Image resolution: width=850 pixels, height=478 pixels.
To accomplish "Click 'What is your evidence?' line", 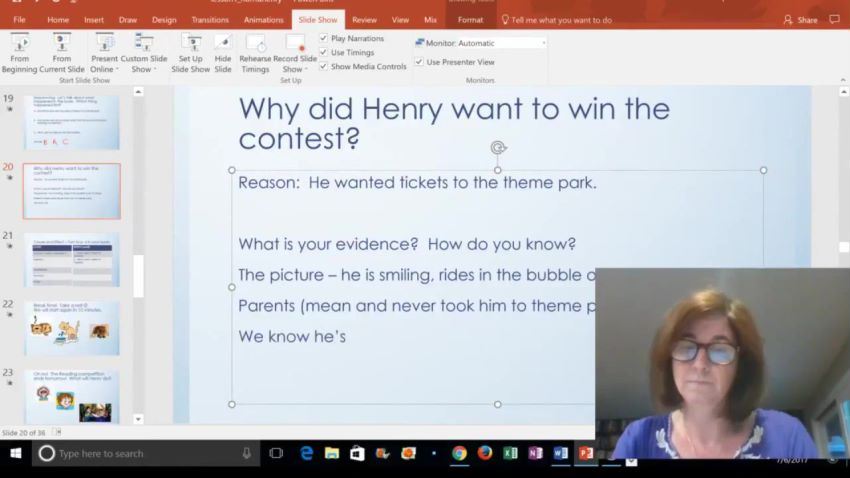I will click(407, 244).
